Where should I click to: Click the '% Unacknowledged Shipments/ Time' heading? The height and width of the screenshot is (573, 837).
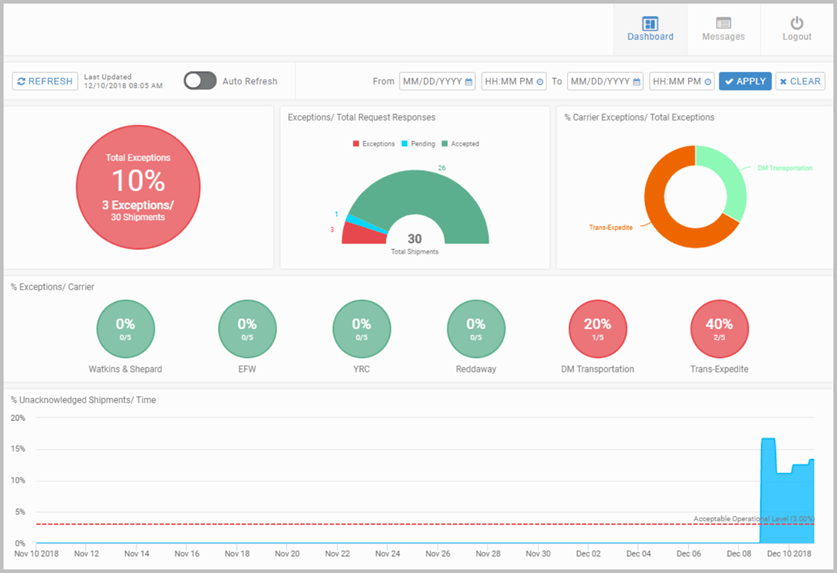click(83, 400)
